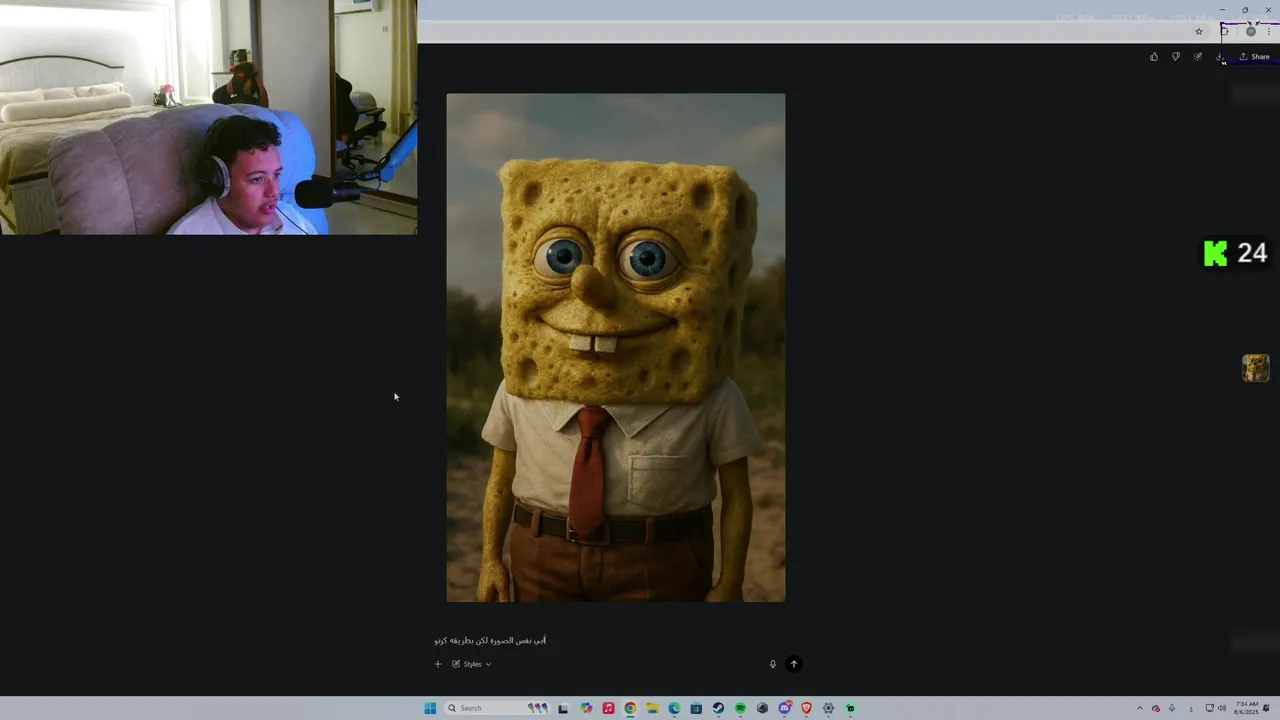The image size is (1280, 720).
Task: Open File Explorer from the taskbar
Action: (x=652, y=708)
